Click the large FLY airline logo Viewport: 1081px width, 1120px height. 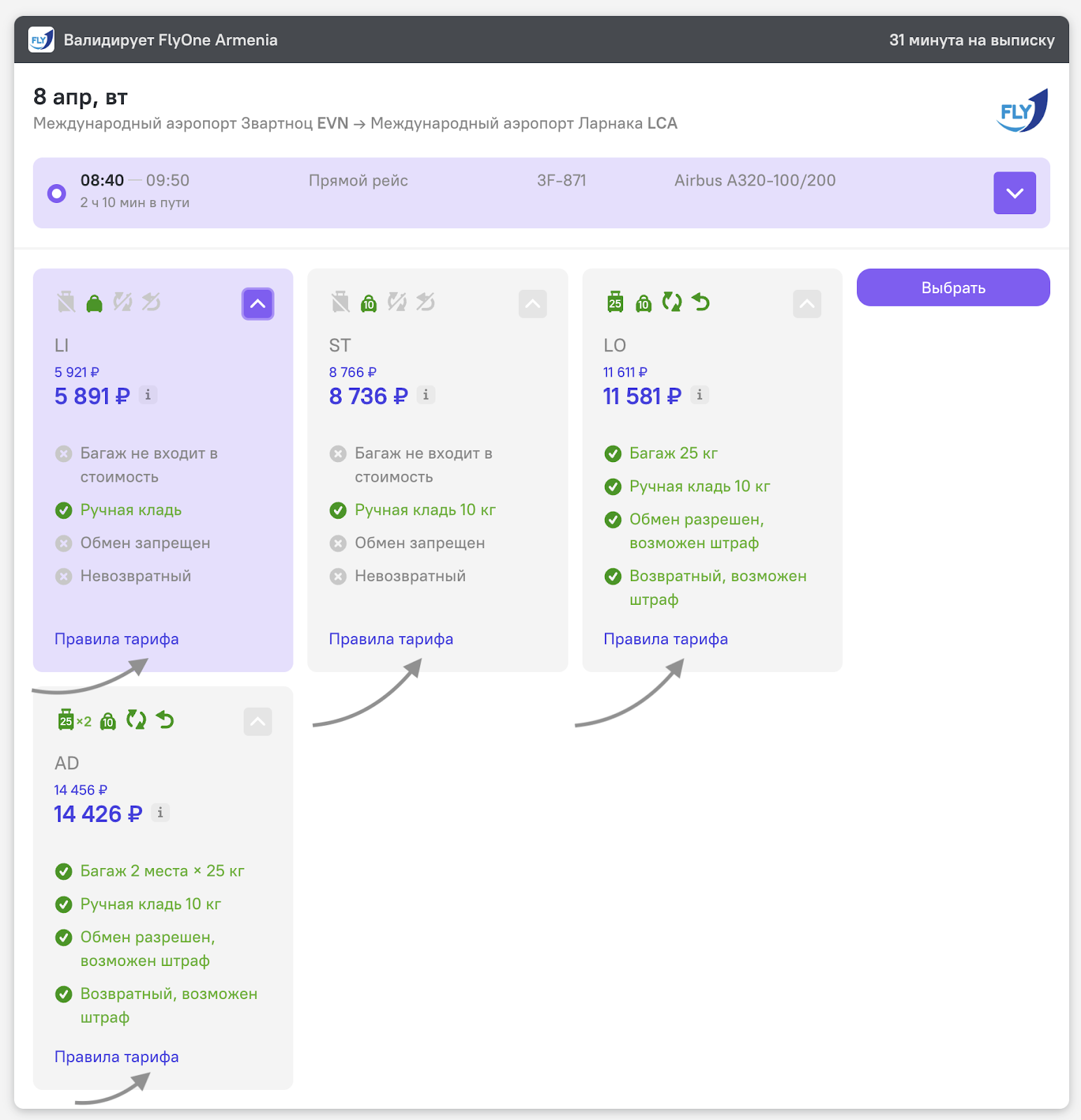point(1022,111)
